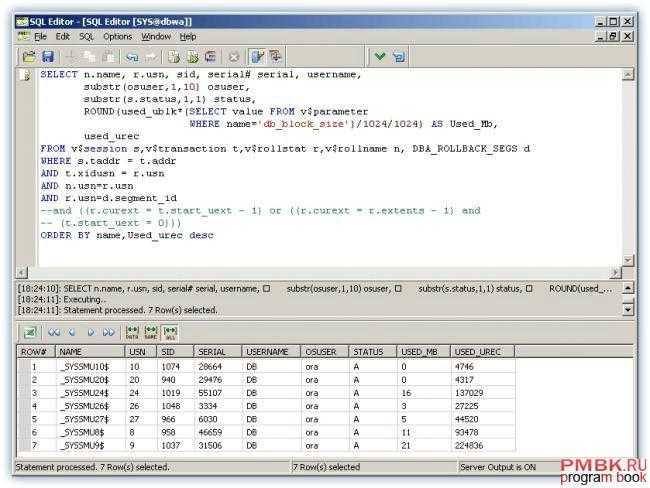This screenshot has width=650, height=488.
Task: Click the SQL Editor title bar icon
Action: (x=22, y=22)
